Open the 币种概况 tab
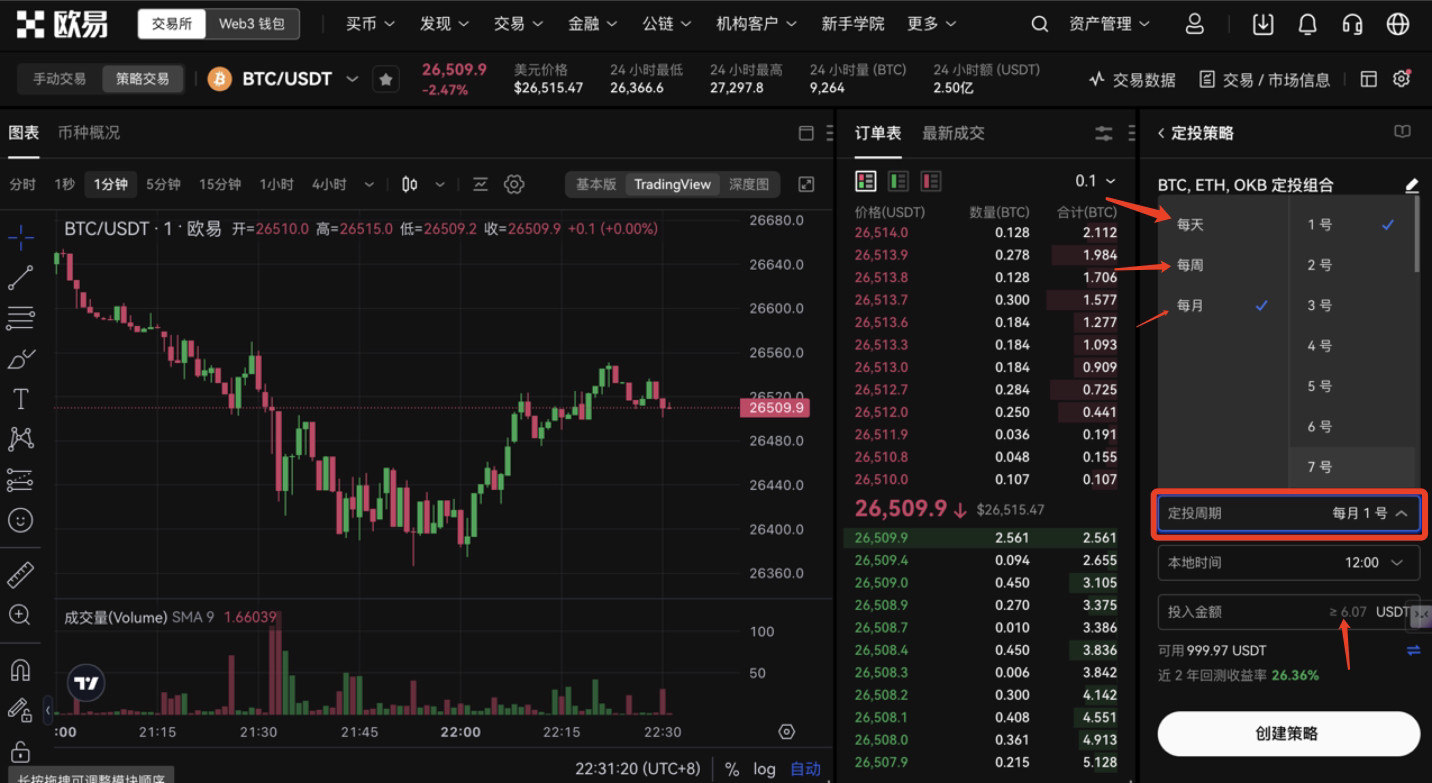Screen dimensions: 1432x783 pyautogui.click(x=88, y=133)
